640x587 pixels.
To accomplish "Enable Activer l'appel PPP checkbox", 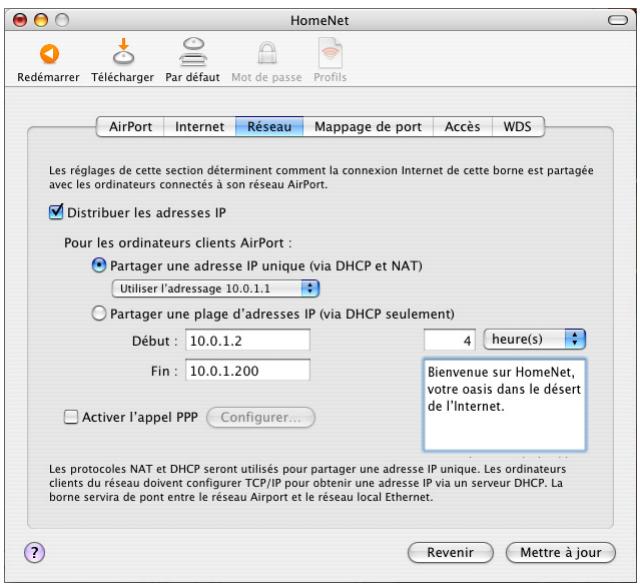I will [71, 417].
